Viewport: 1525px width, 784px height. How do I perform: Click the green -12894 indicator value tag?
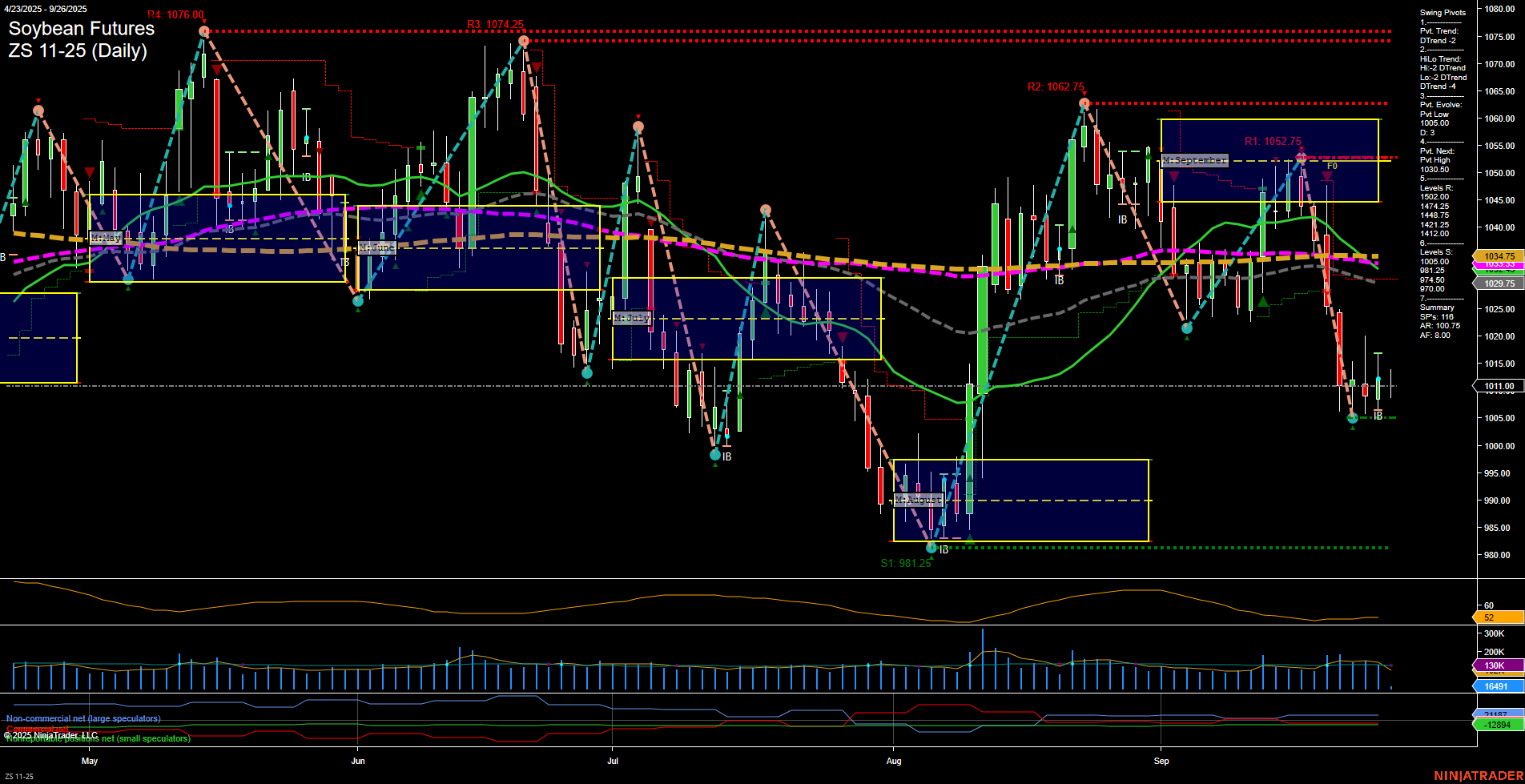pos(1496,725)
